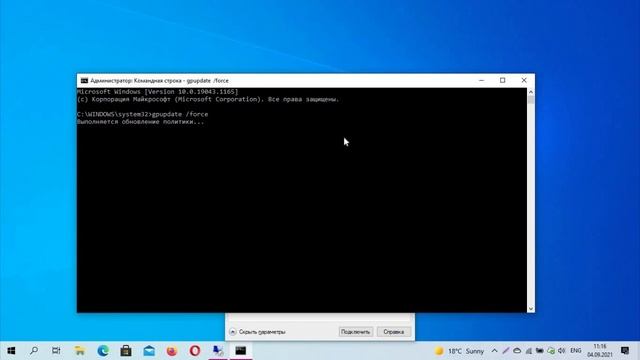Click green sync tray icon
640x360 pixels.
tap(551, 351)
